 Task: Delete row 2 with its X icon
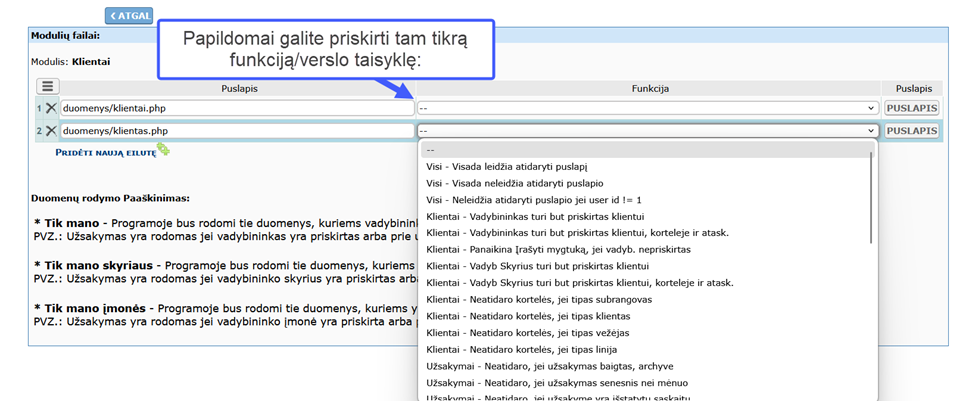(x=52, y=131)
